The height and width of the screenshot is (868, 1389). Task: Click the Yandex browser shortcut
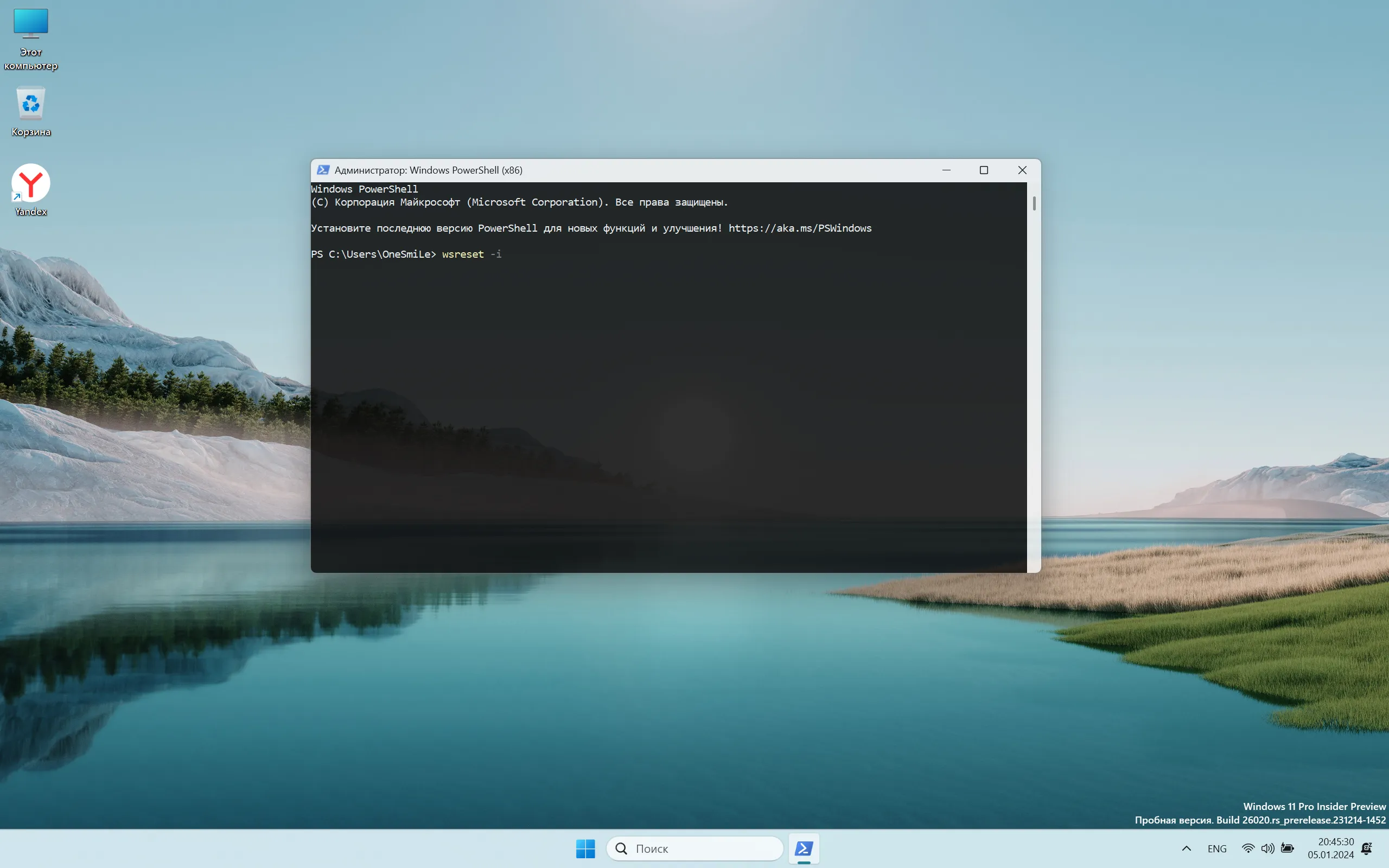pos(30,189)
